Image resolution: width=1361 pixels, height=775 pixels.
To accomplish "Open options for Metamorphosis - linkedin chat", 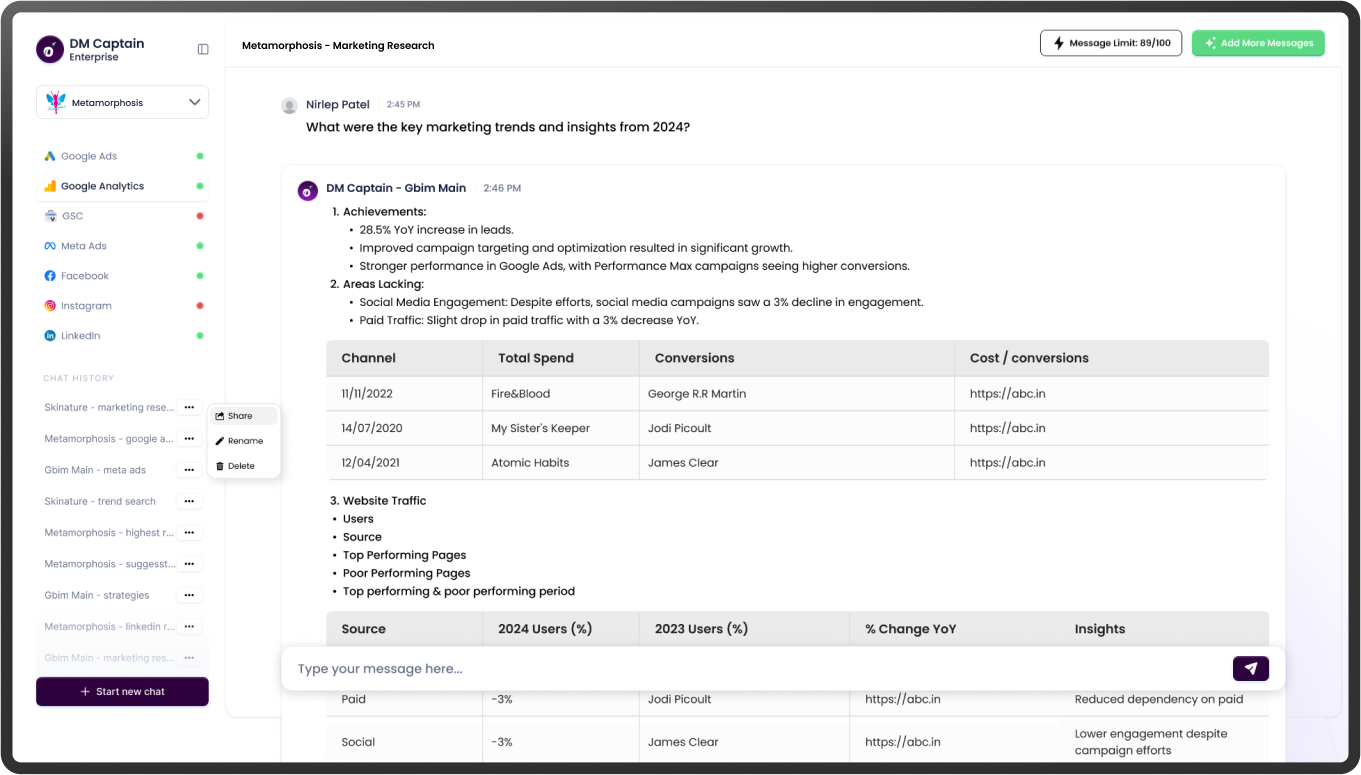I will click(x=189, y=627).
